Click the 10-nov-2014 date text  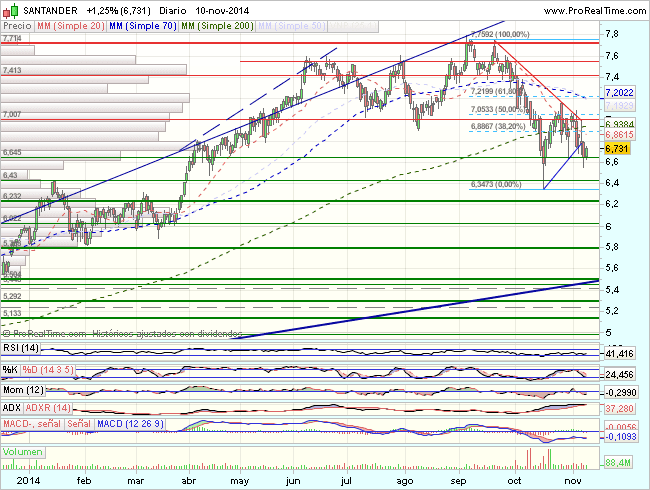222,10
